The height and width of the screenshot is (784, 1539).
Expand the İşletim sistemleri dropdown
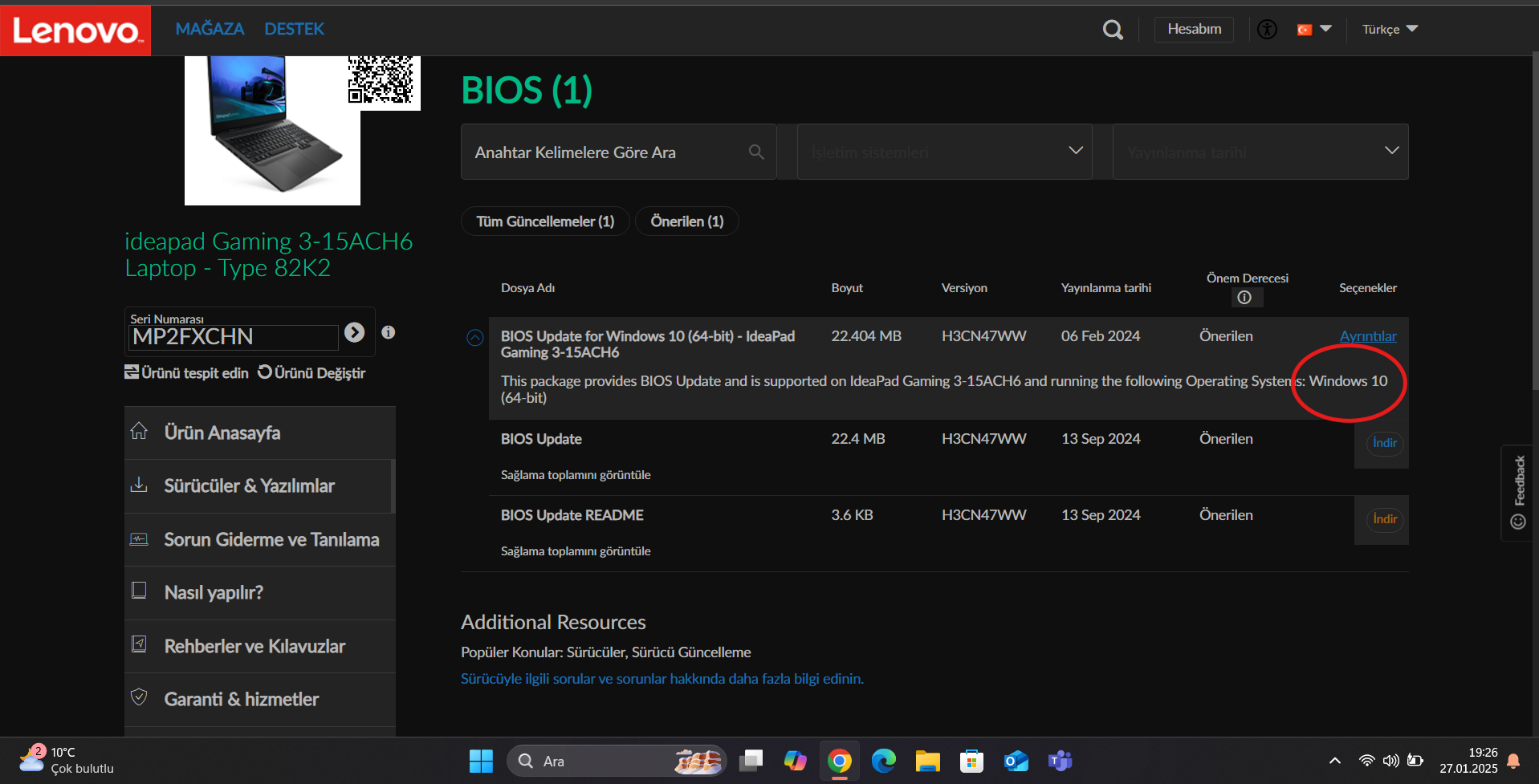coord(944,152)
